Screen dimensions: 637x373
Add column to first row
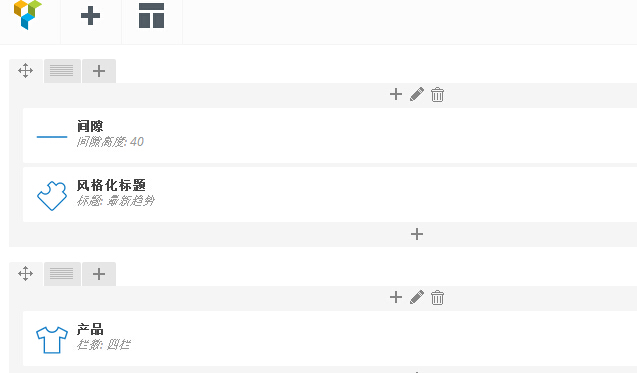(x=99, y=71)
